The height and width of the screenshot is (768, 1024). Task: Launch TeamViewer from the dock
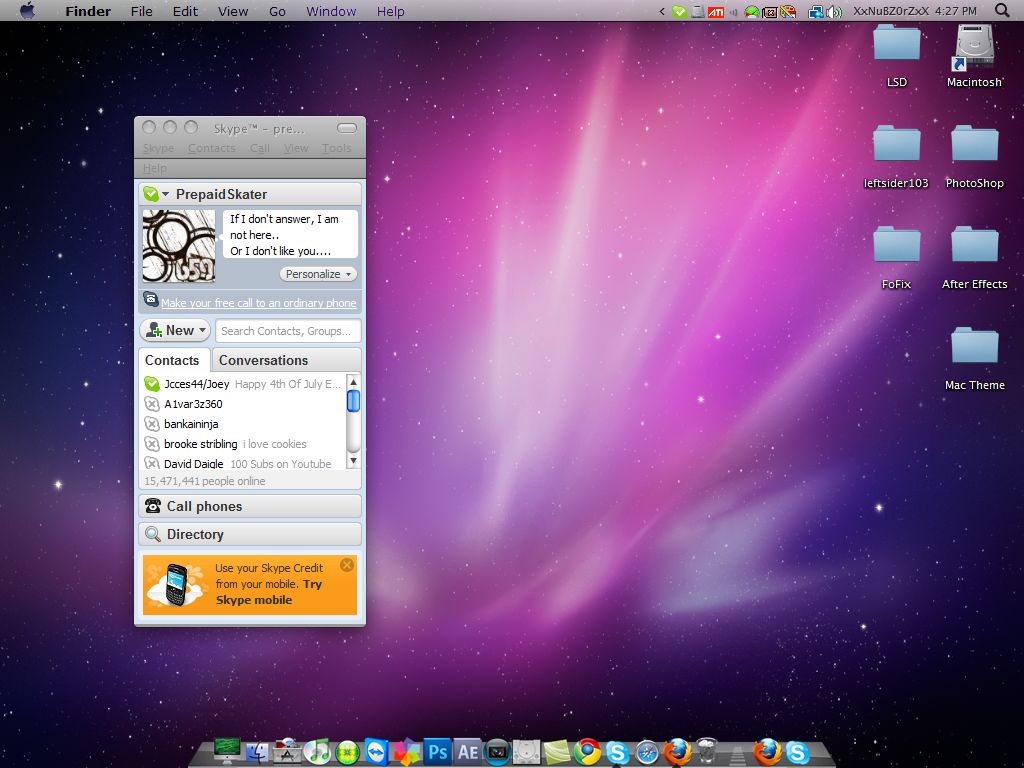[376, 752]
